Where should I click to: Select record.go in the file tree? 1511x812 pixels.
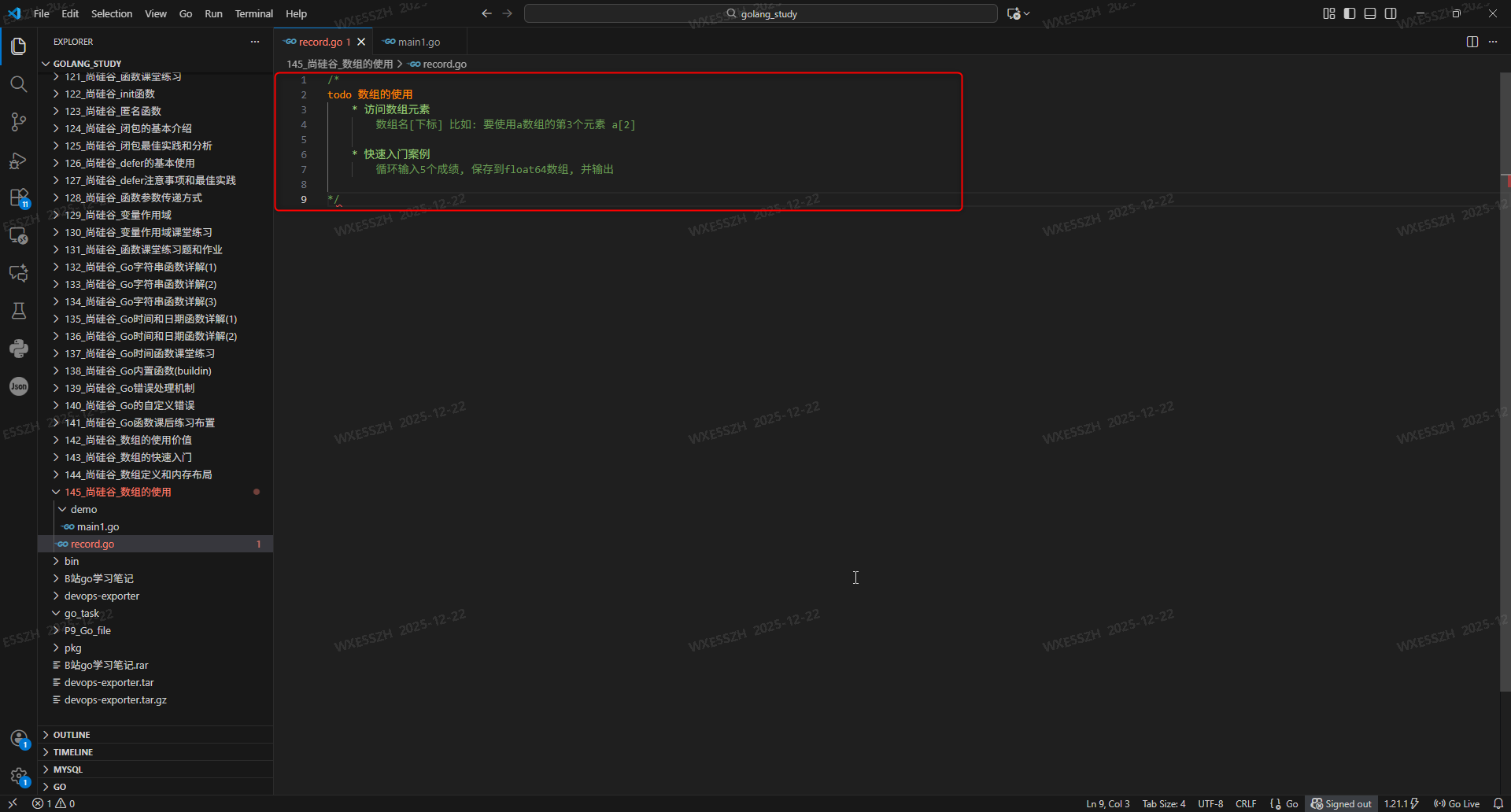pos(156,544)
